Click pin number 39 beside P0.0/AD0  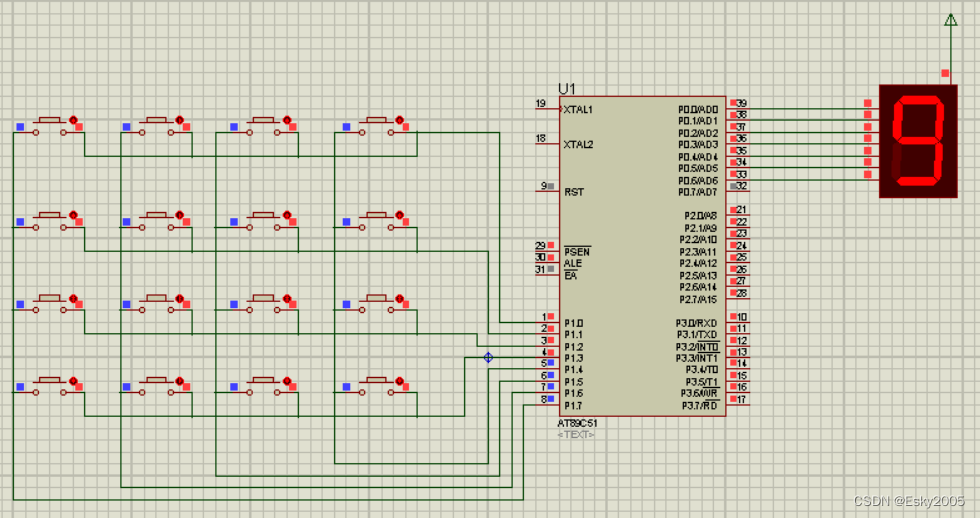[741, 103]
